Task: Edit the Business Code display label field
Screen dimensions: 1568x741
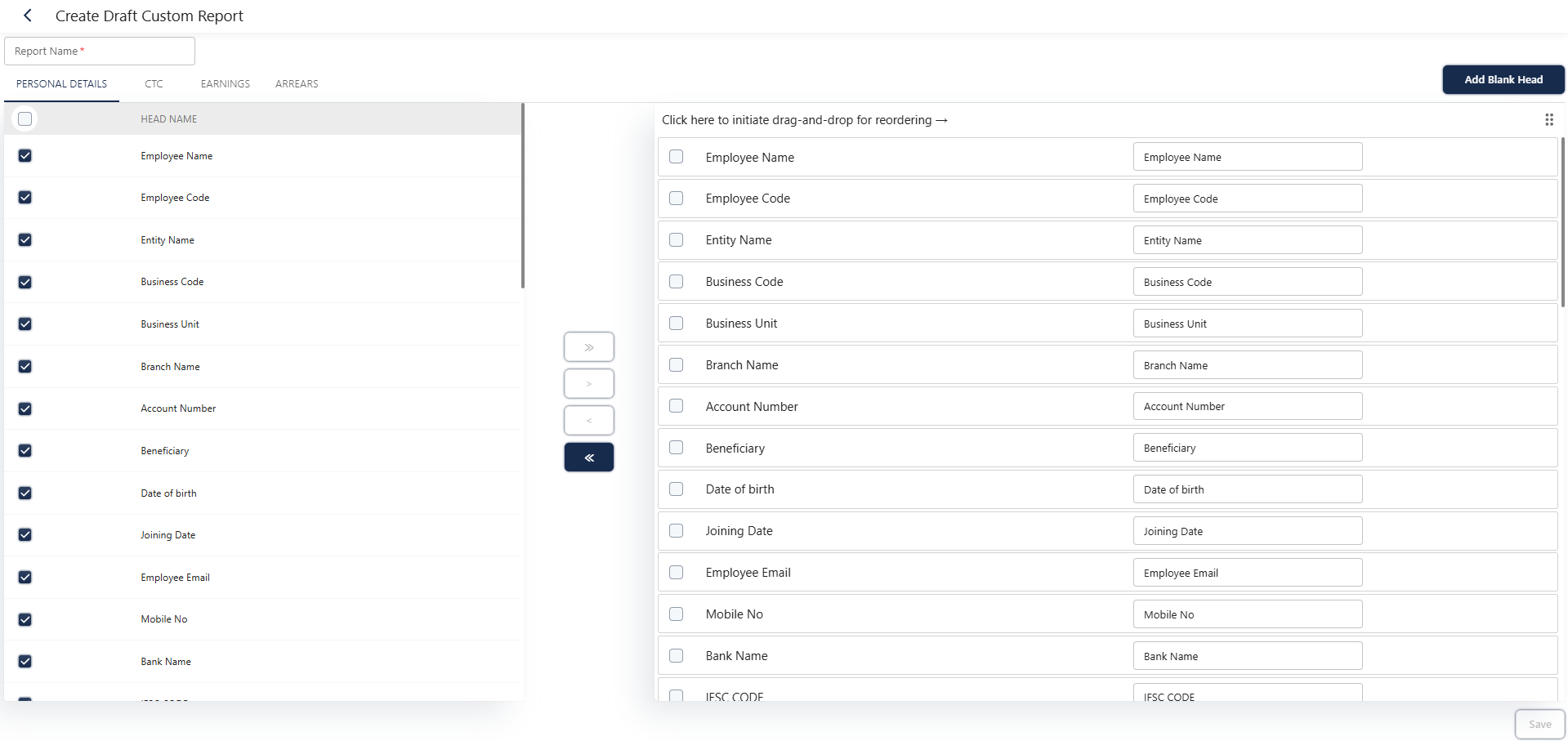Action: click(1248, 282)
